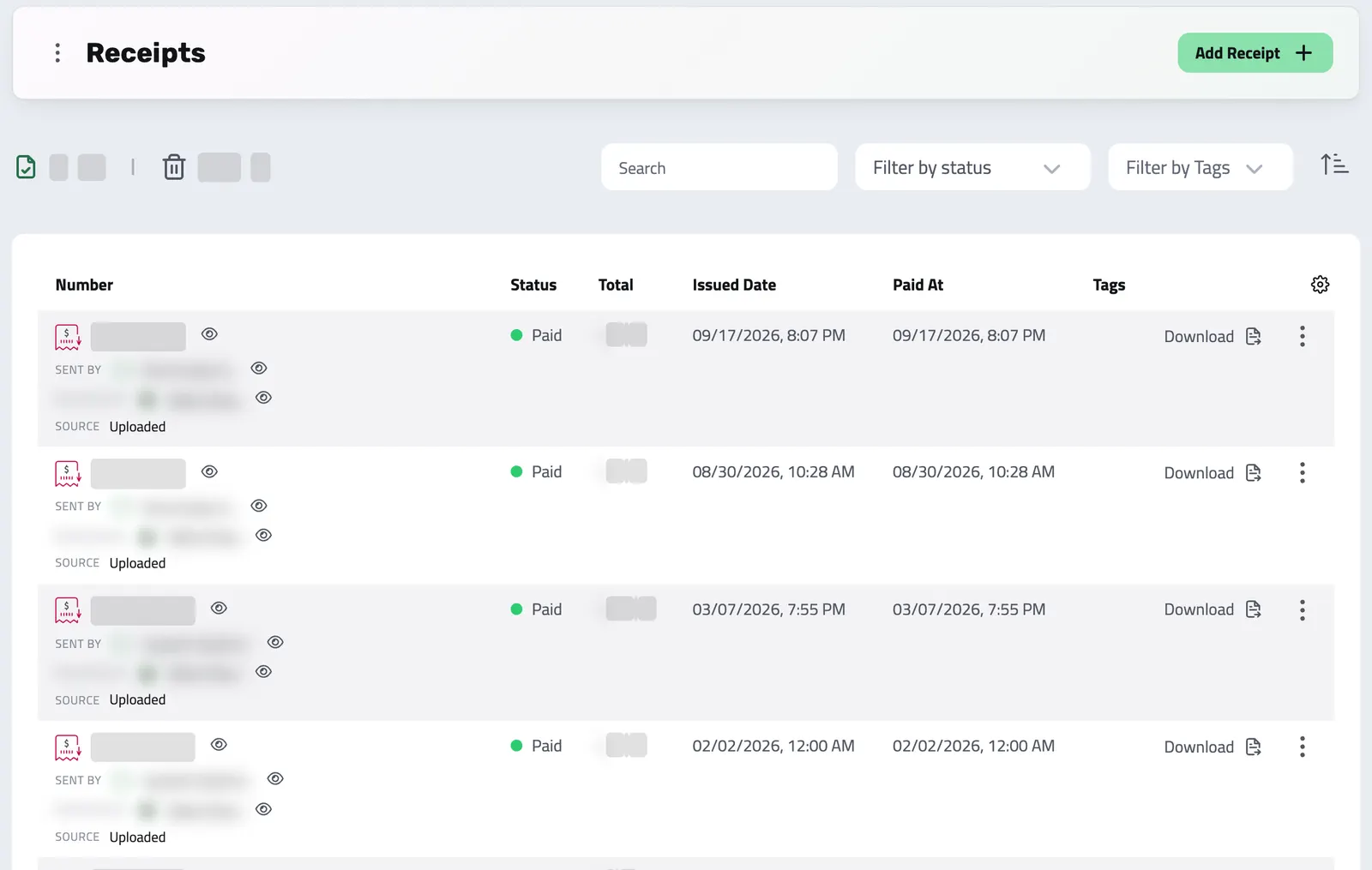This screenshot has height=870, width=1372.
Task: Reveal receipt number in 02/02/2026 row
Action: (219, 745)
